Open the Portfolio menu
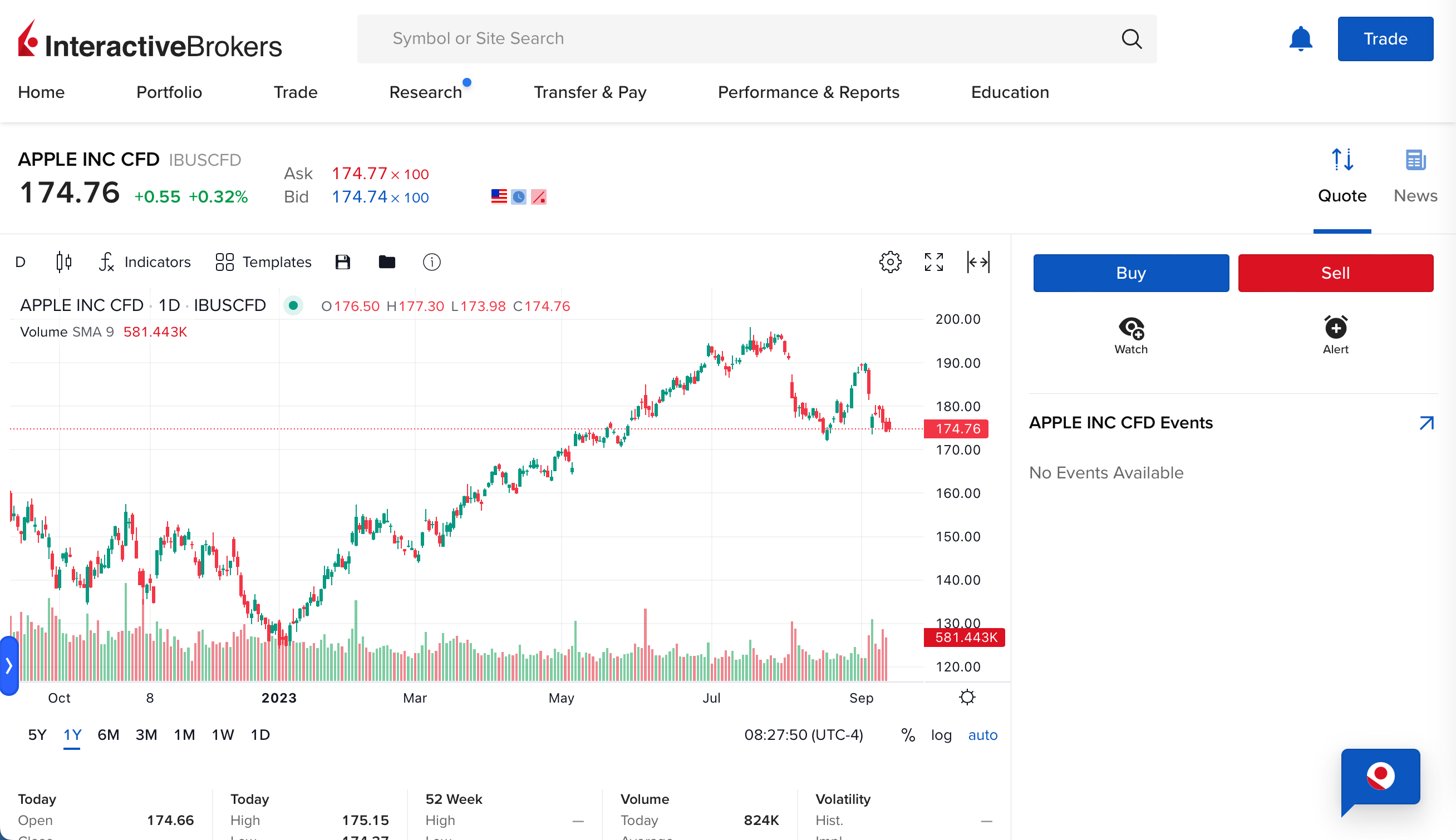The height and width of the screenshot is (840, 1456). (169, 92)
